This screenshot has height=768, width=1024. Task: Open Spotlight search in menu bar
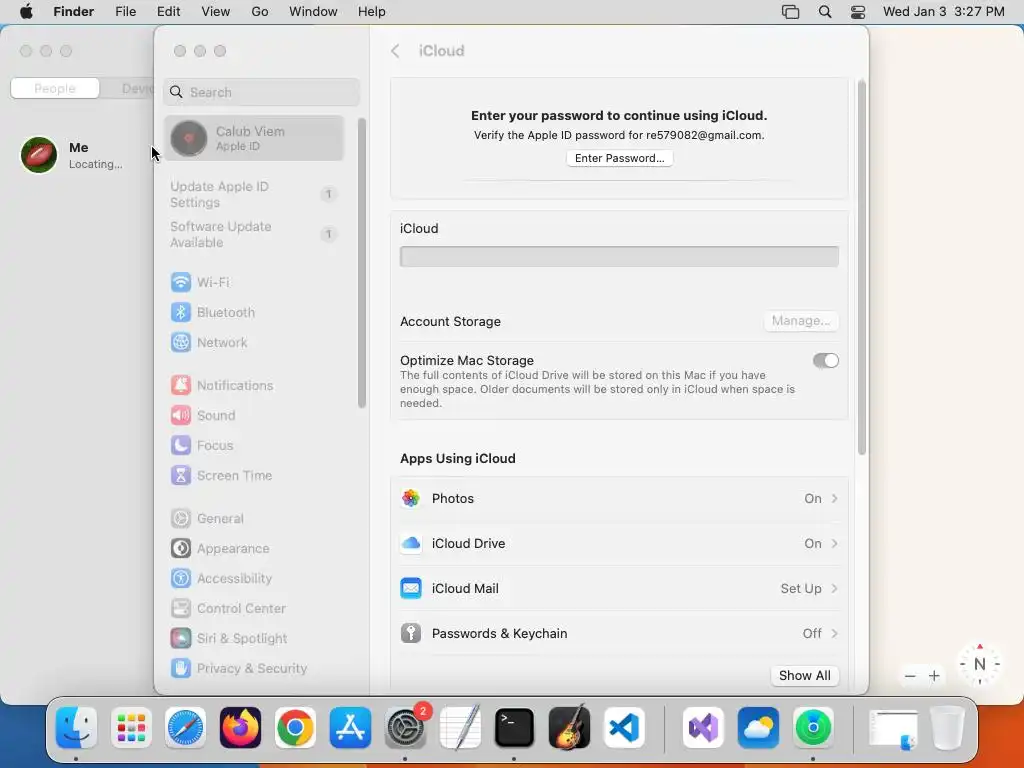[x=825, y=12]
